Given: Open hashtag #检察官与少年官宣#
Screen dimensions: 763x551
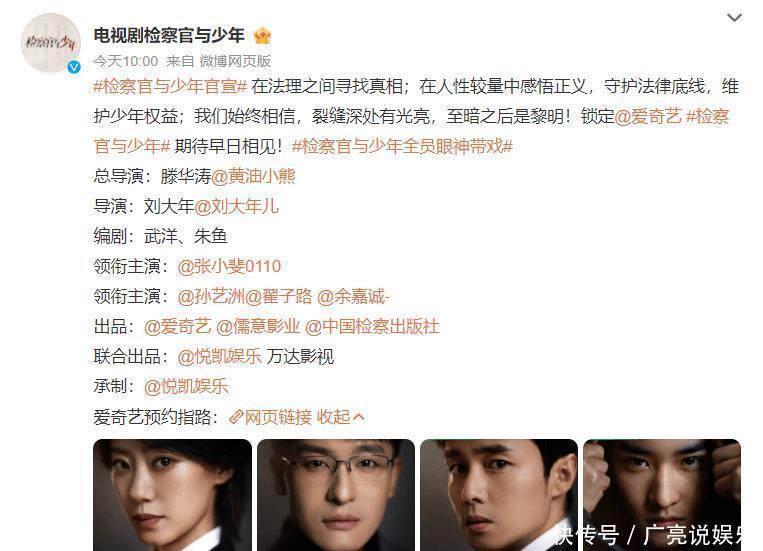Looking at the screenshot, I should 170,87.
